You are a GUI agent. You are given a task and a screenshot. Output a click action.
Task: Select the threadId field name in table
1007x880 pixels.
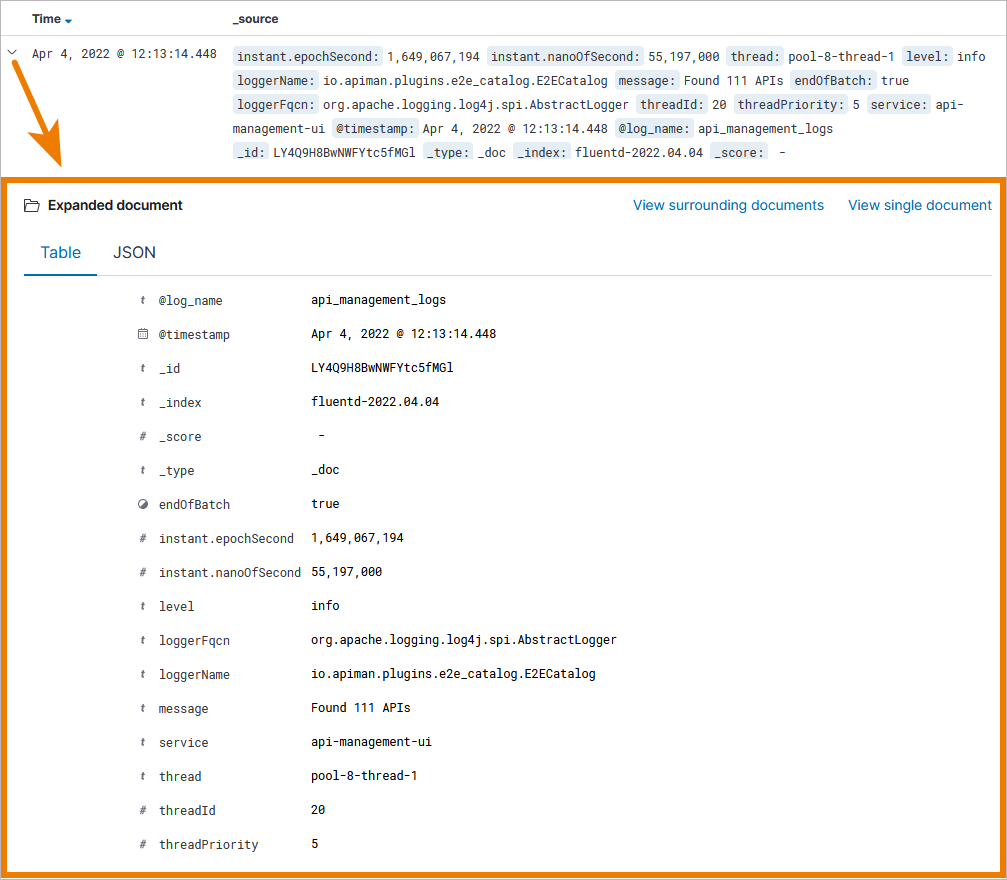point(187,811)
